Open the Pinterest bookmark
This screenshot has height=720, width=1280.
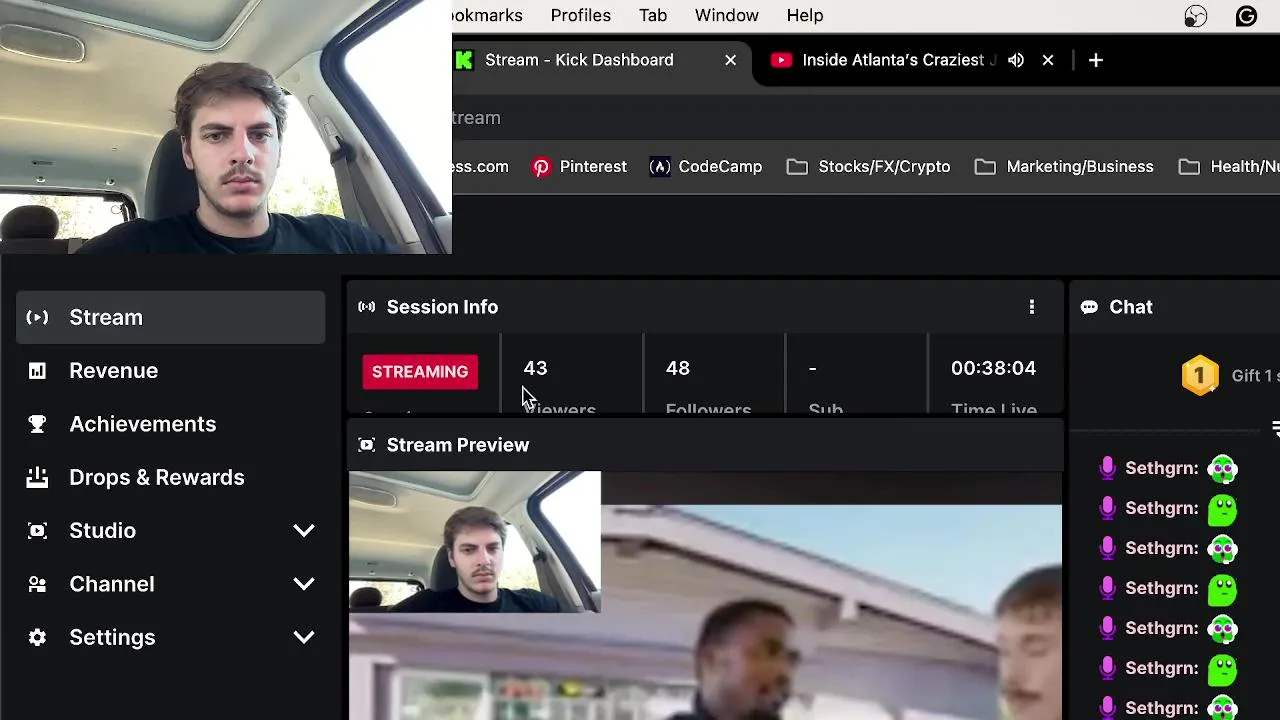point(580,167)
